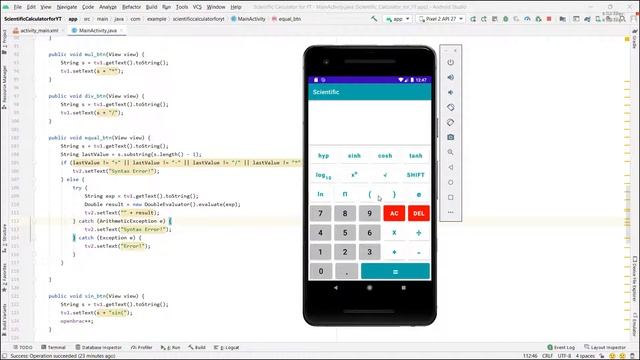Tap the Android home button on phone screen

(369, 288)
